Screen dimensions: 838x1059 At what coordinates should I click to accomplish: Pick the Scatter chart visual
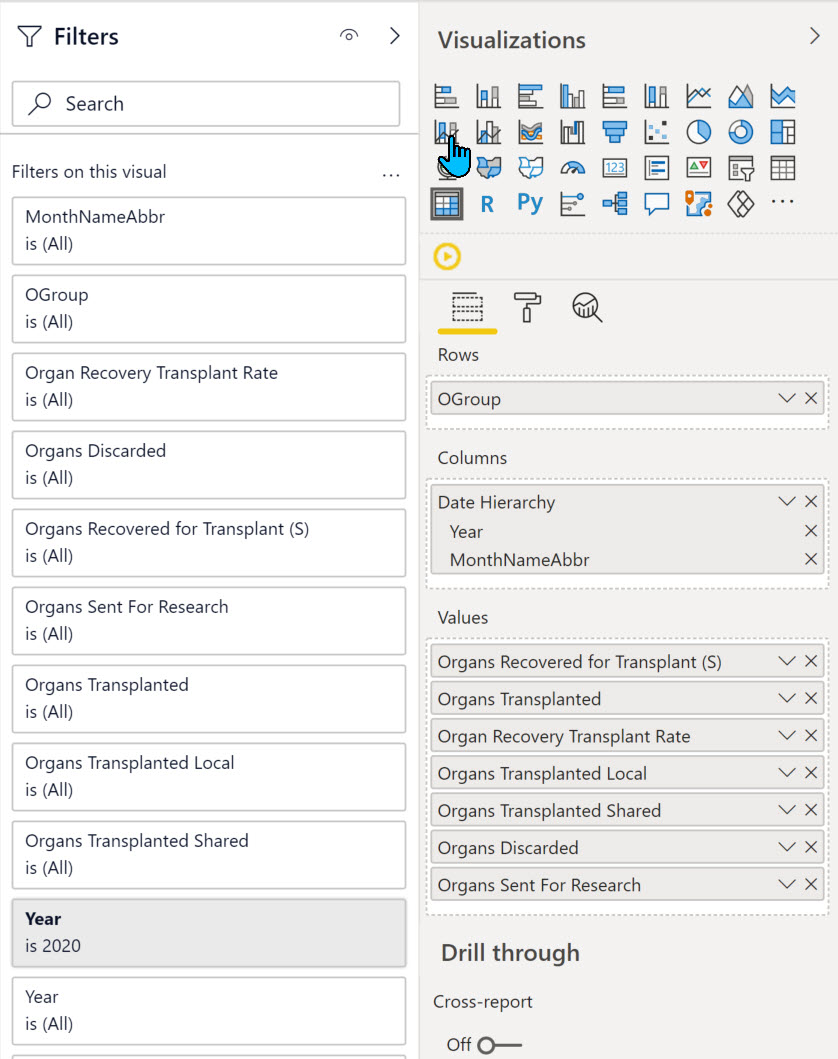[x=656, y=132]
